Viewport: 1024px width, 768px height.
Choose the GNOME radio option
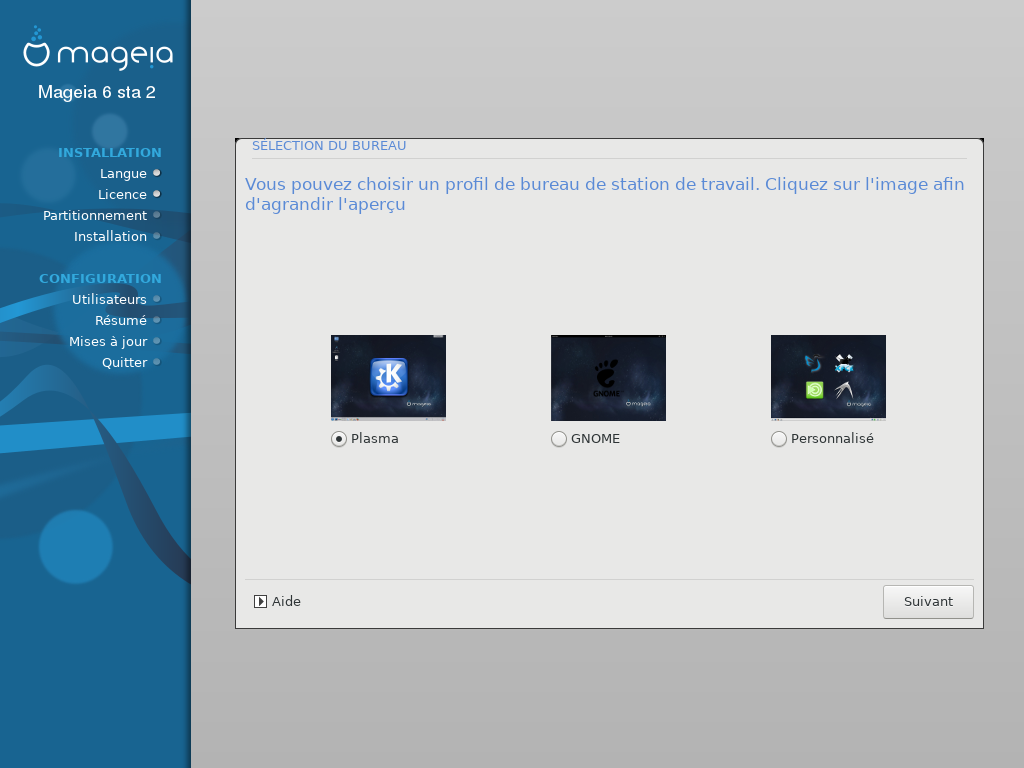pos(559,439)
